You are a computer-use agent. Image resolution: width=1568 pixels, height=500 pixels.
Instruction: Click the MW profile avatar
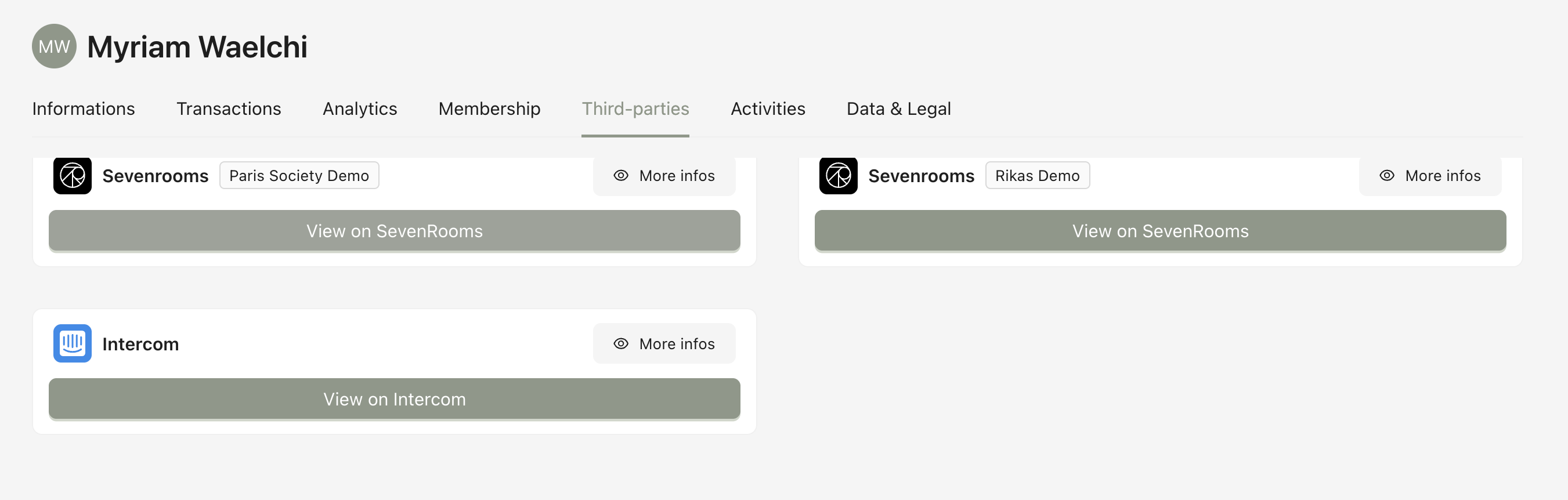coord(54,47)
